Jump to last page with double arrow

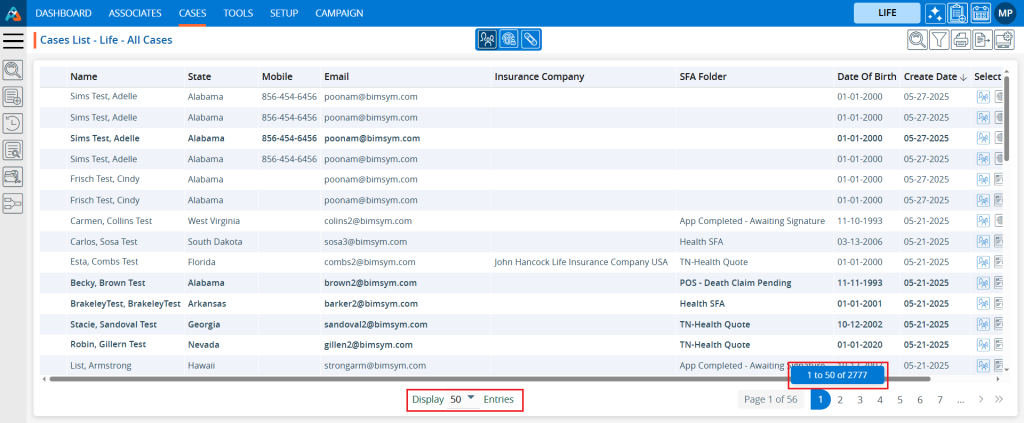coord(998,399)
